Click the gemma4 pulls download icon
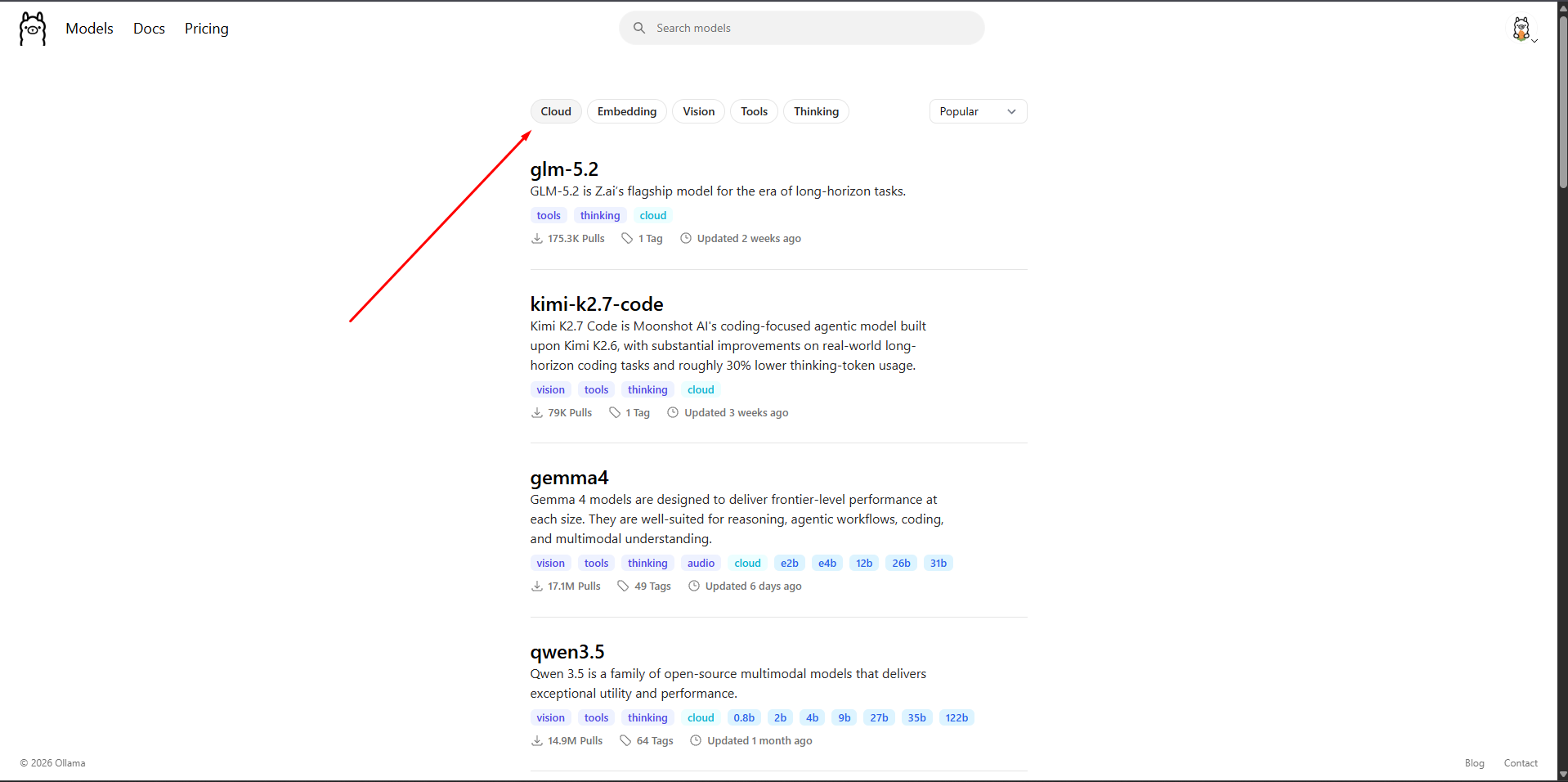This screenshot has height=782, width=1568. (537, 586)
